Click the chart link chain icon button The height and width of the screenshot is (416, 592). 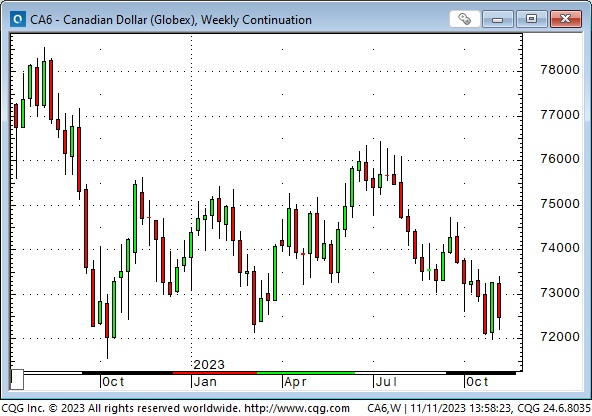pos(465,19)
